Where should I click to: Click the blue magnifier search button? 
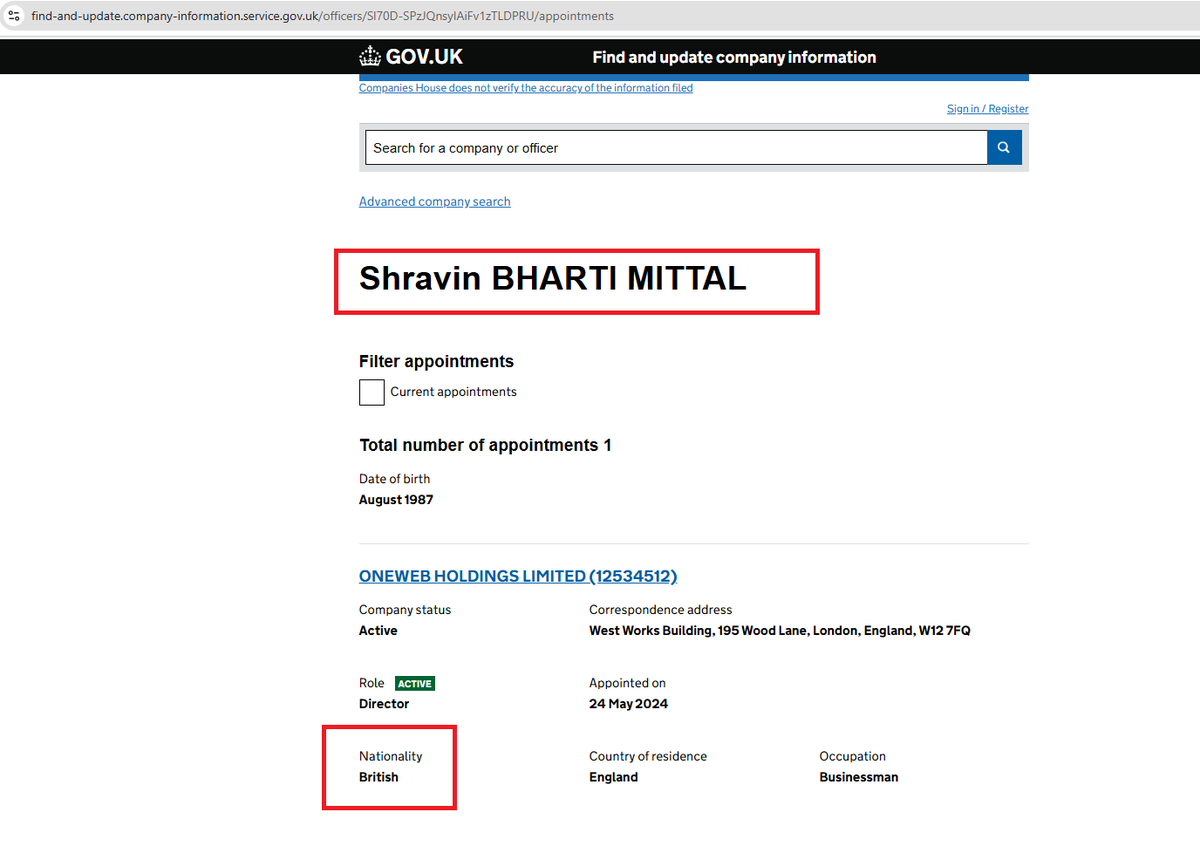point(1004,147)
